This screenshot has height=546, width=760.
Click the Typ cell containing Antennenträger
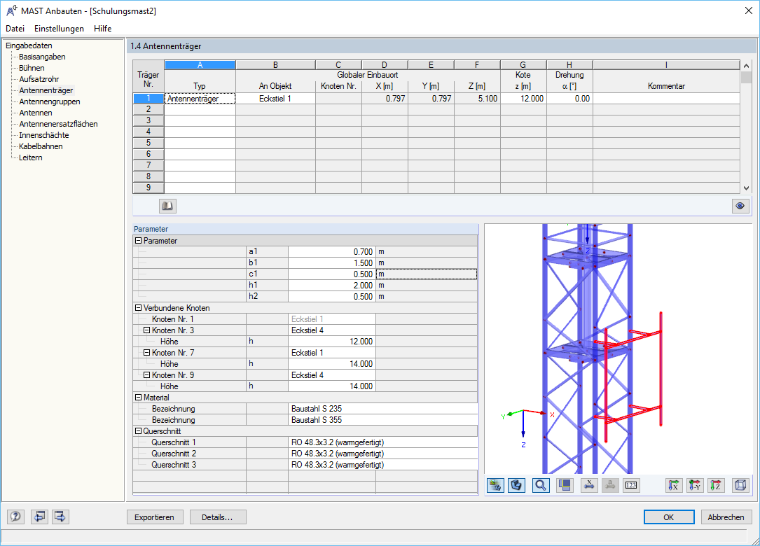[200, 98]
